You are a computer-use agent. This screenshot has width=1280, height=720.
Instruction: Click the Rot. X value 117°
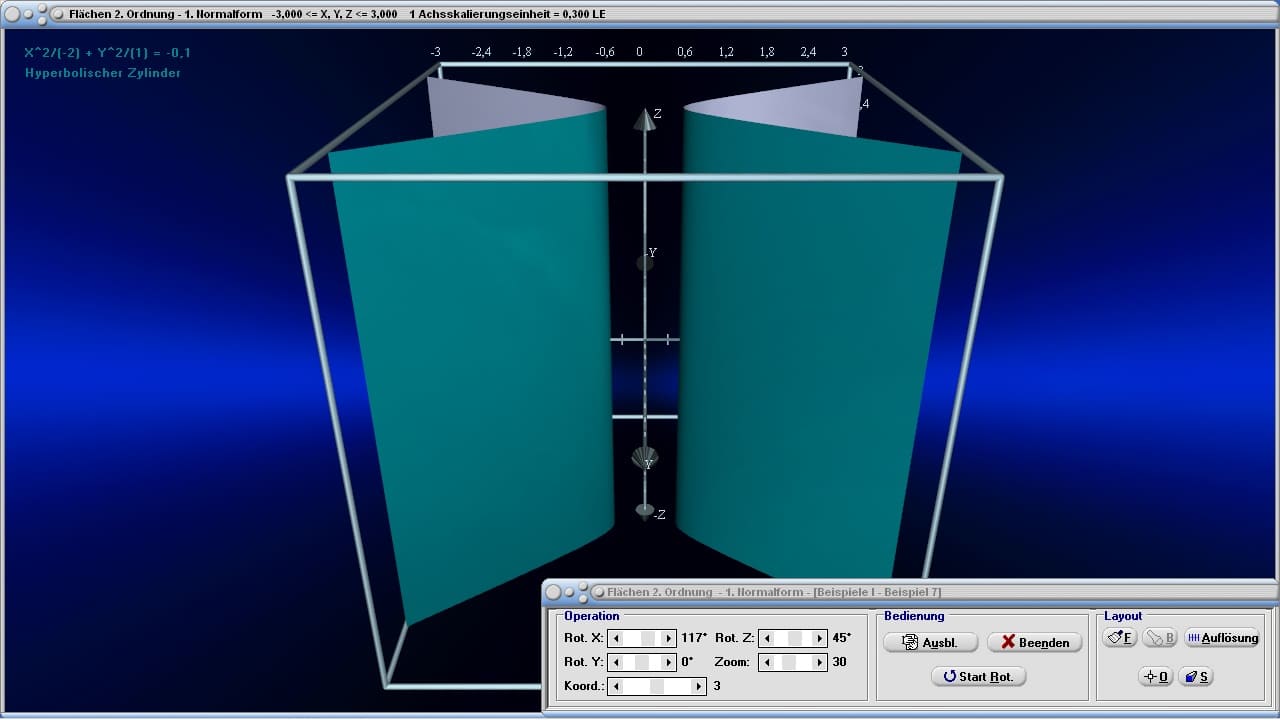(694, 638)
